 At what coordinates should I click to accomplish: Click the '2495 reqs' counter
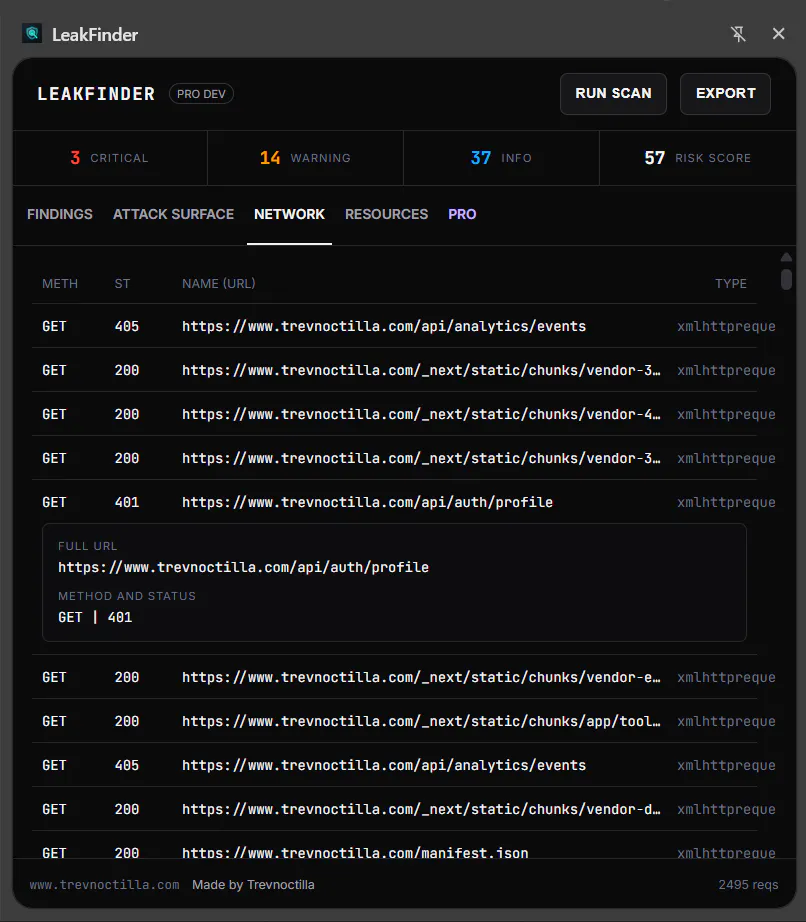(748, 885)
